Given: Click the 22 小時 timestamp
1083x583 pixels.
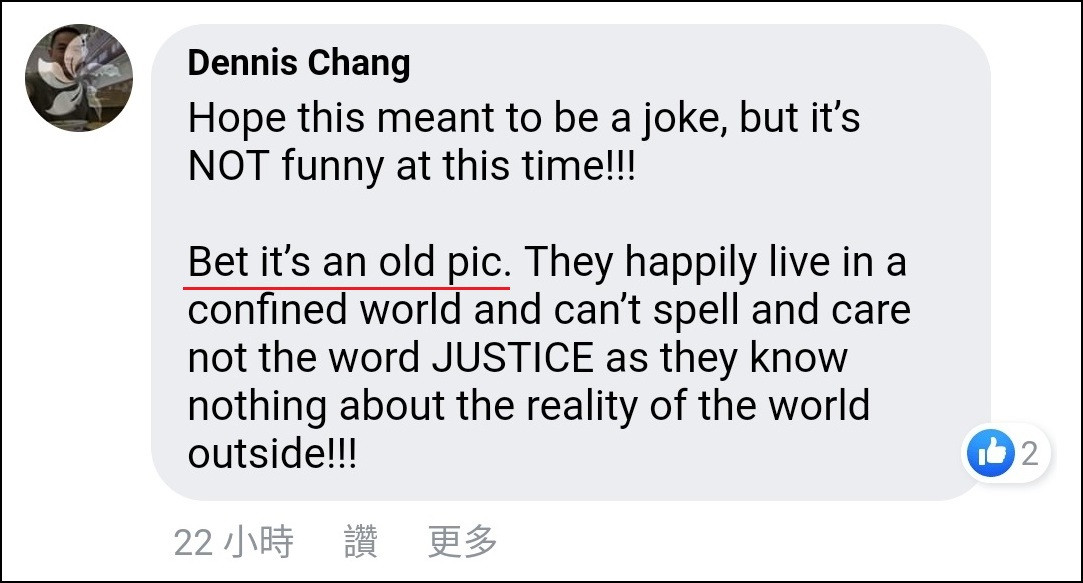Looking at the screenshot, I should tap(234, 542).
